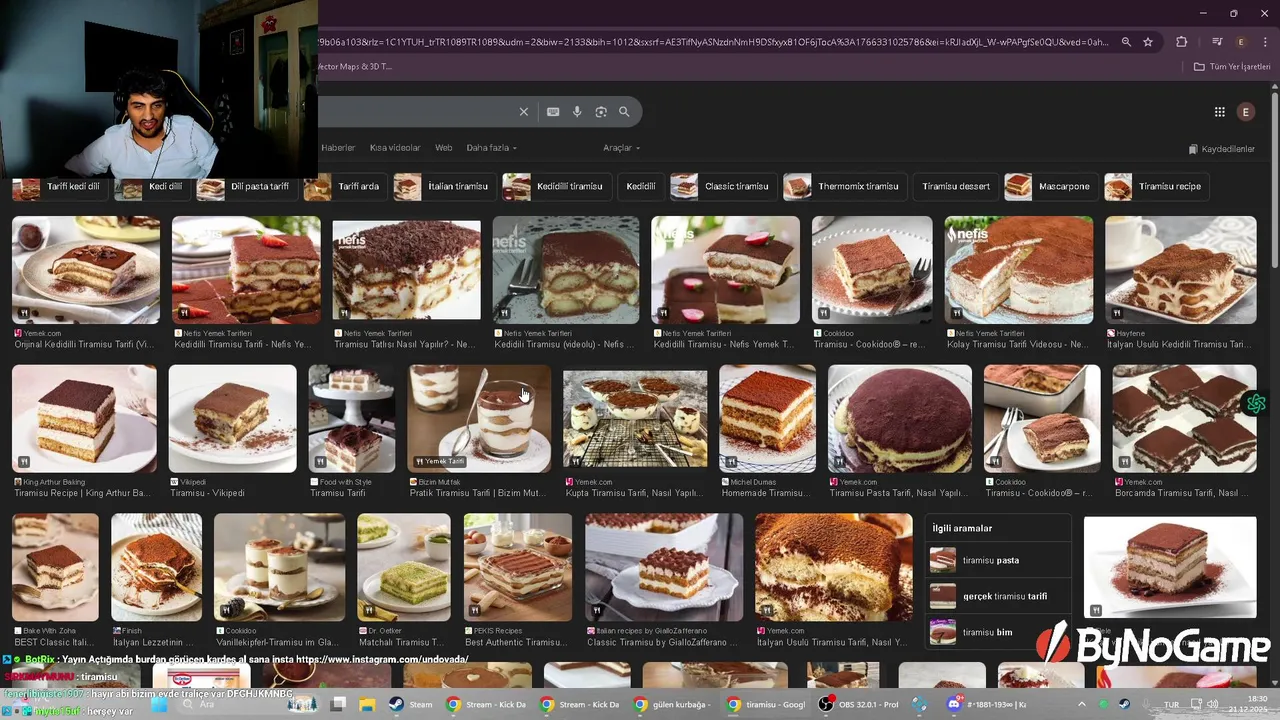The height and width of the screenshot is (720, 1280).
Task: Open the King Arthur Baking tiramisu image
Action: 84,418
